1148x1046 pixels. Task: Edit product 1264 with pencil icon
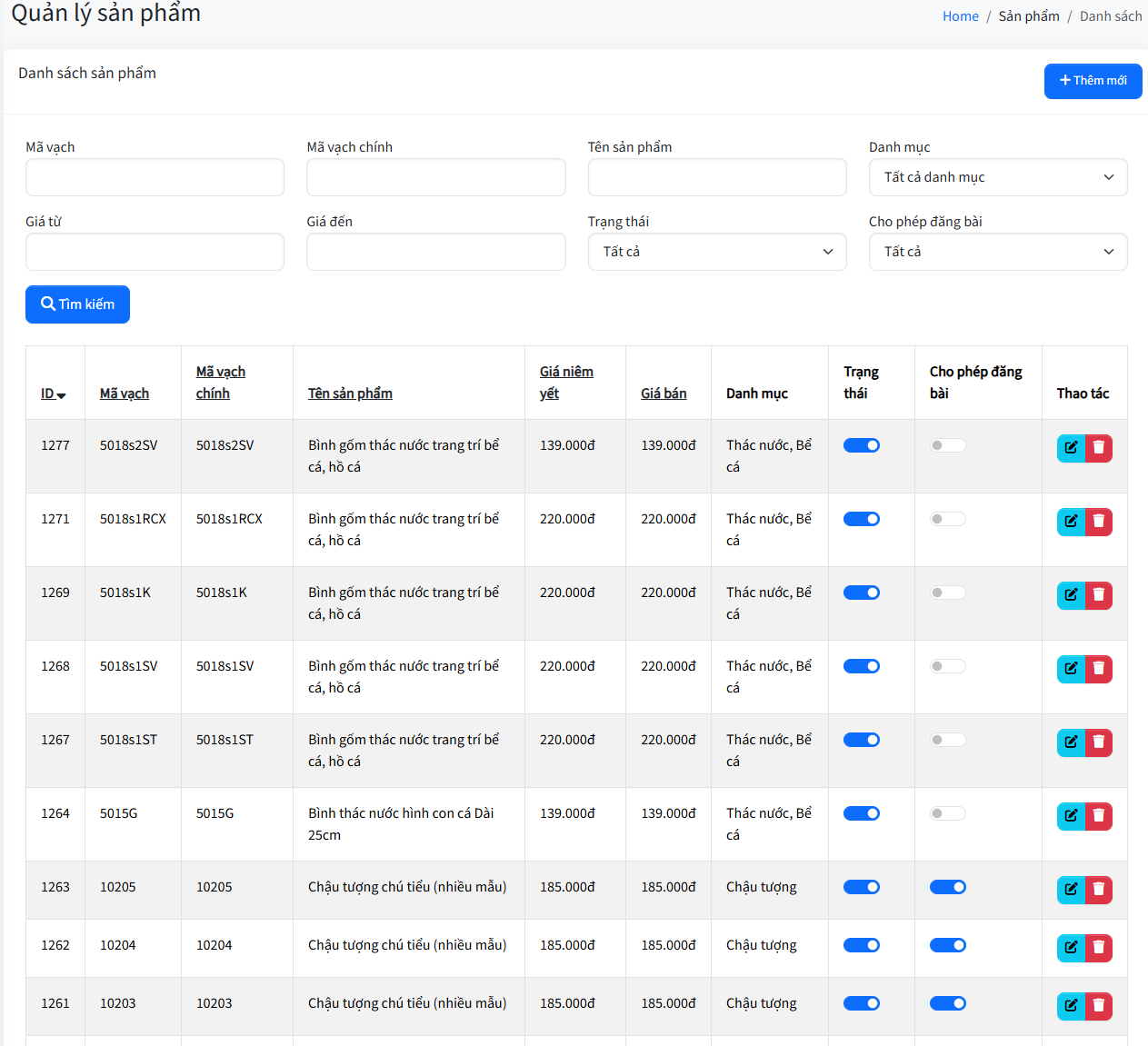coord(1071,816)
